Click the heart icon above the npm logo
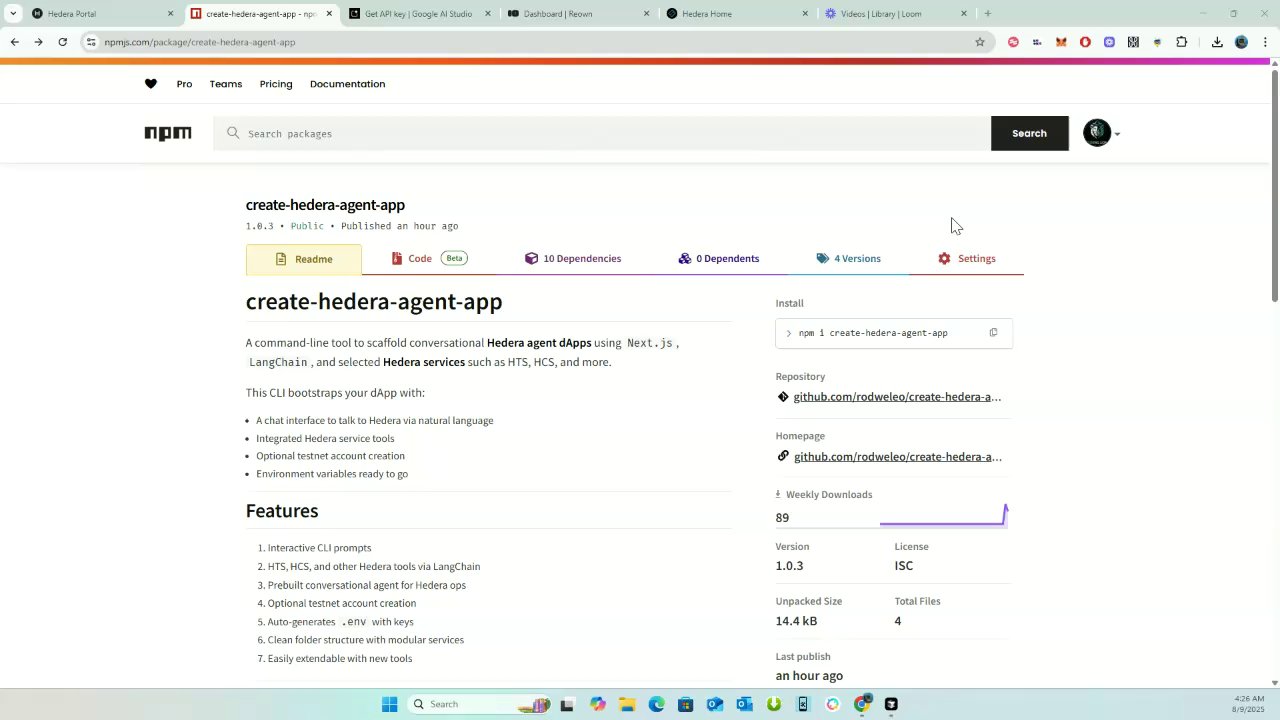This screenshot has width=1280, height=720. pos(151,84)
